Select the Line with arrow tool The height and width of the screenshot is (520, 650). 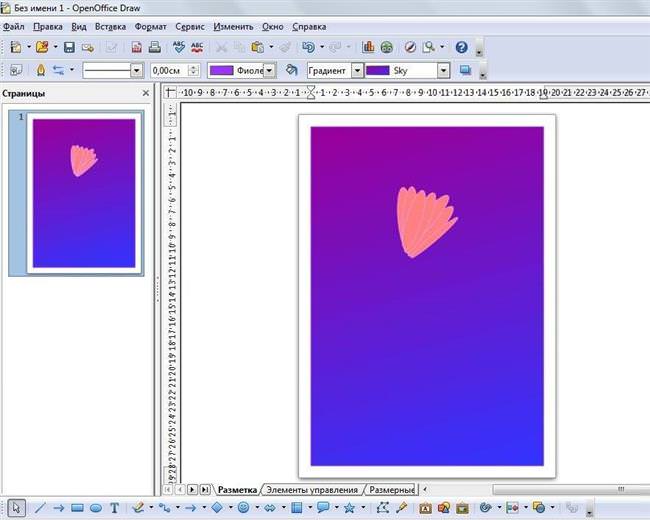pos(58,508)
